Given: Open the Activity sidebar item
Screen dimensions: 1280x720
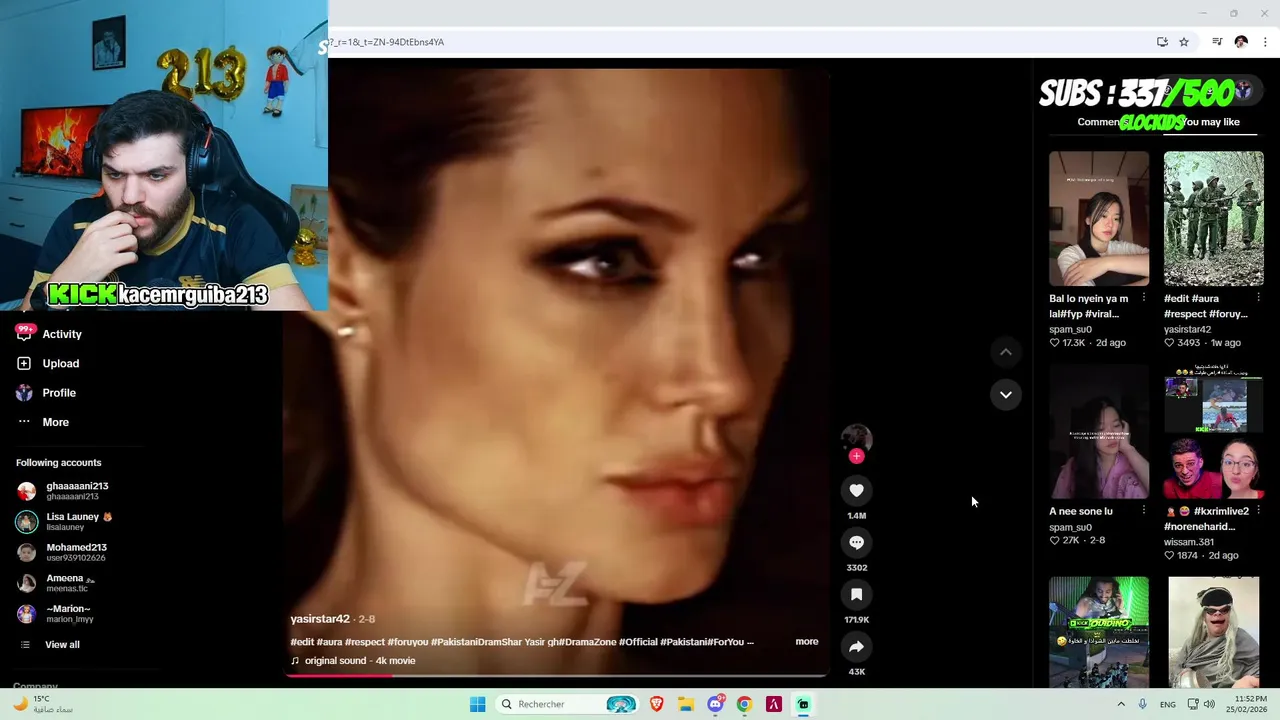Looking at the screenshot, I should 62,334.
